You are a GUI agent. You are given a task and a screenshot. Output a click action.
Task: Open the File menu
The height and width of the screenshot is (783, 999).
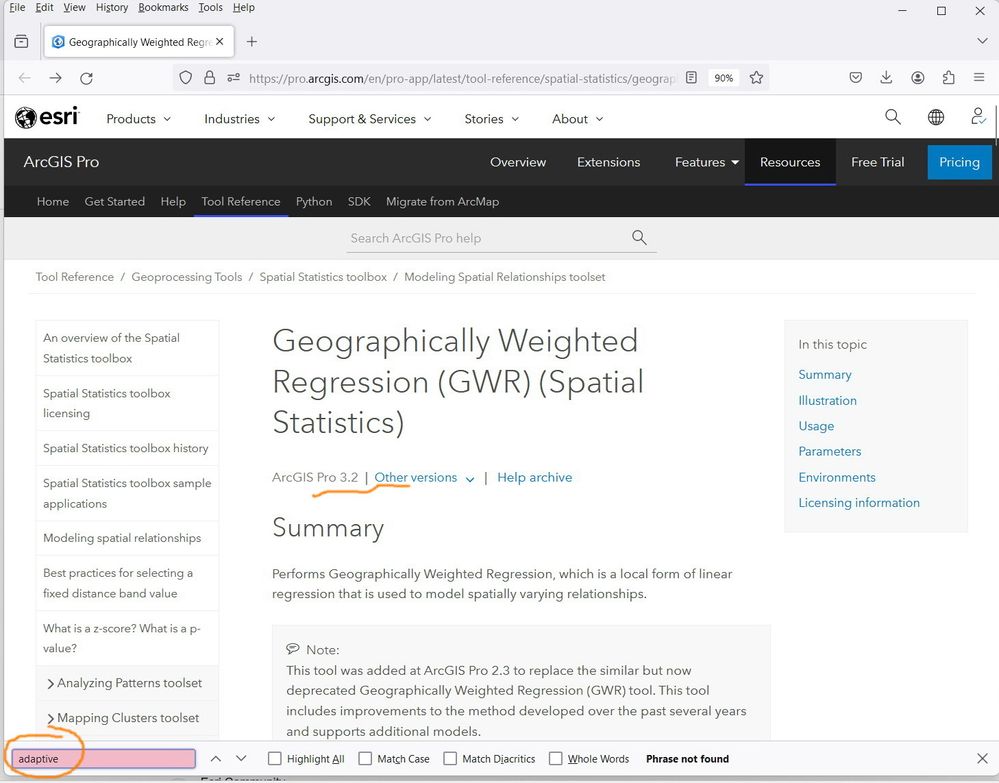point(17,8)
